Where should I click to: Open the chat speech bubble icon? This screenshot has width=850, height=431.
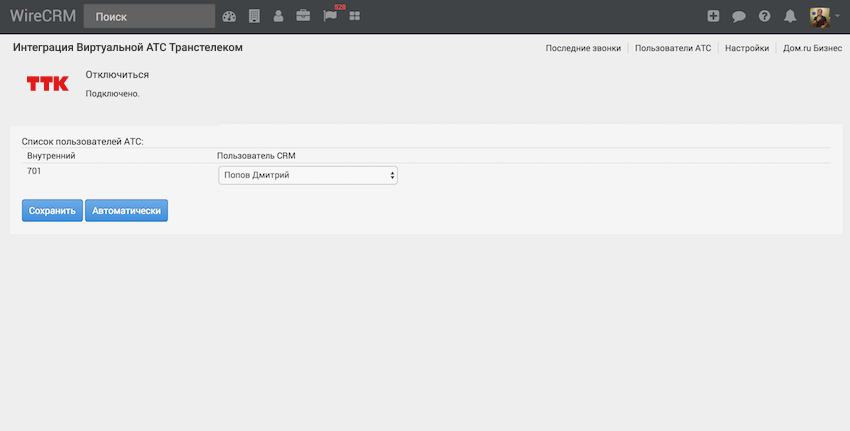click(739, 16)
